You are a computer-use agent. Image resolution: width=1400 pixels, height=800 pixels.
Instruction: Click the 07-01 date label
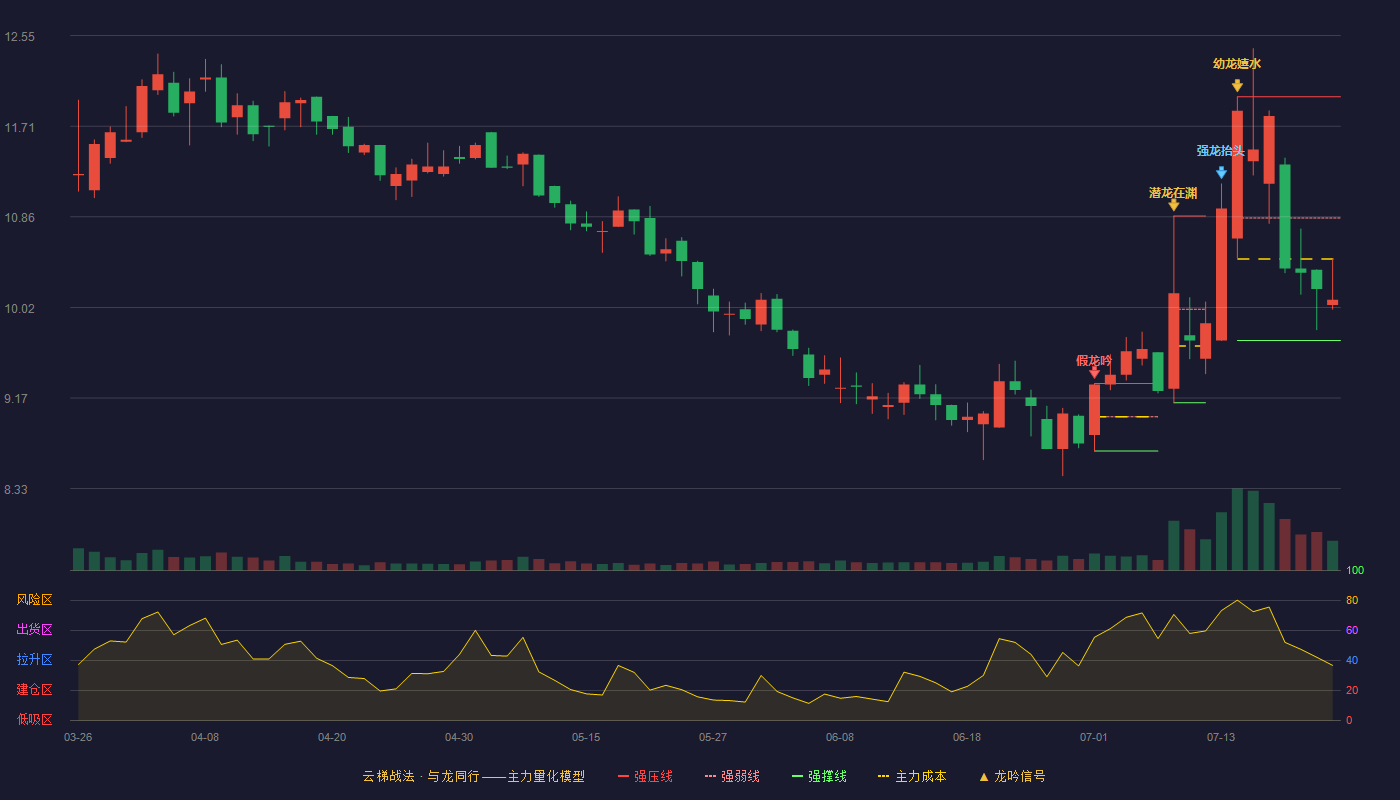click(x=1094, y=737)
